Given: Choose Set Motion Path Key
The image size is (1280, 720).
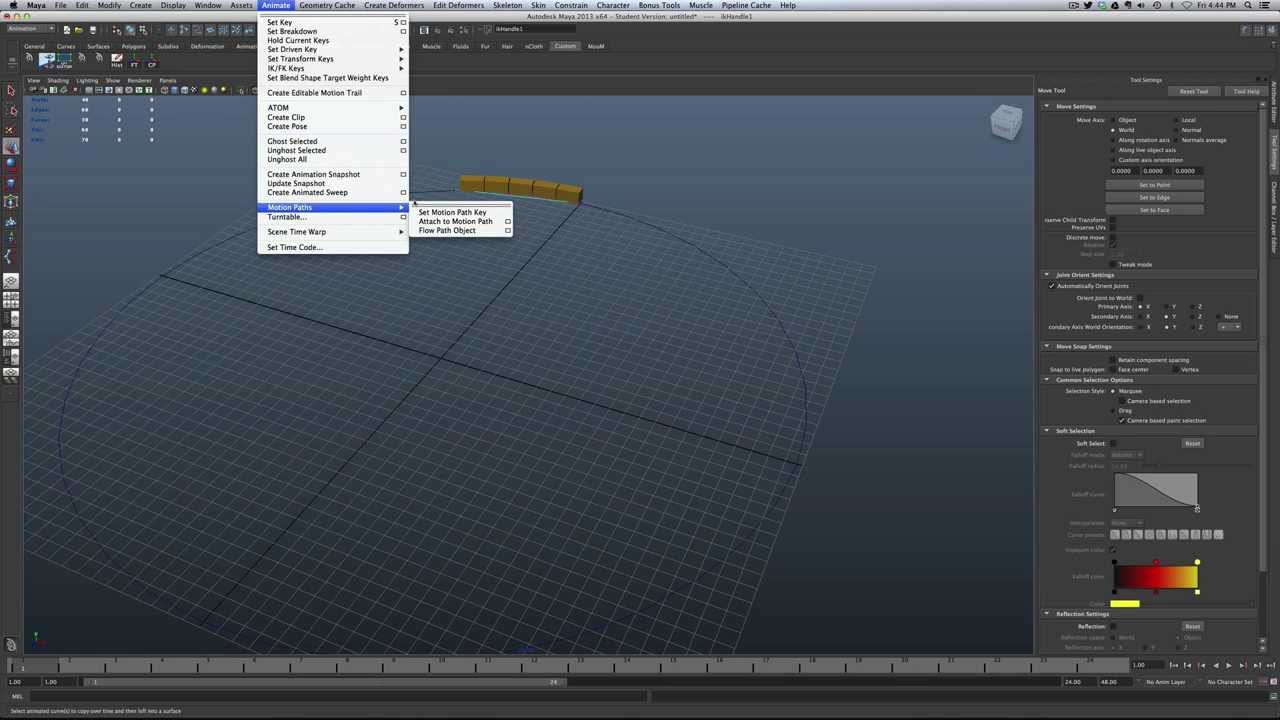Looking at the screenshot, I should 452,213.
